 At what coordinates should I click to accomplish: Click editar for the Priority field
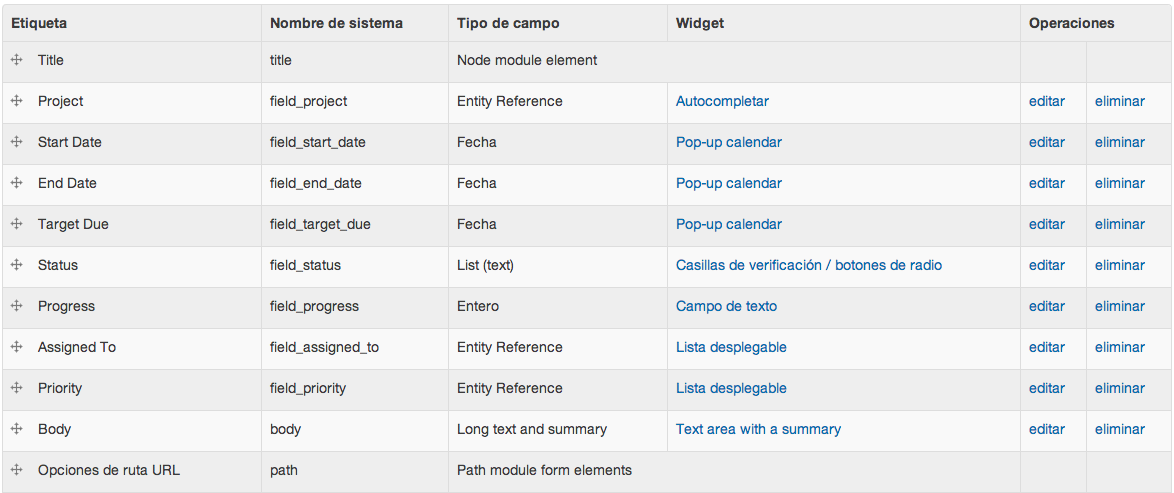coord(1047,388)
